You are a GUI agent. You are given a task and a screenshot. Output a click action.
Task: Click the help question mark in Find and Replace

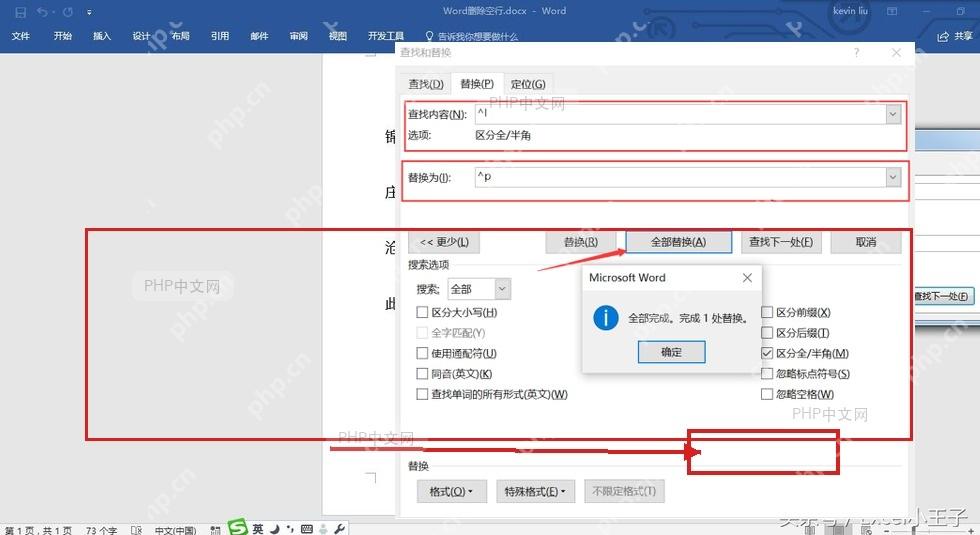click(x=856, y=52)
